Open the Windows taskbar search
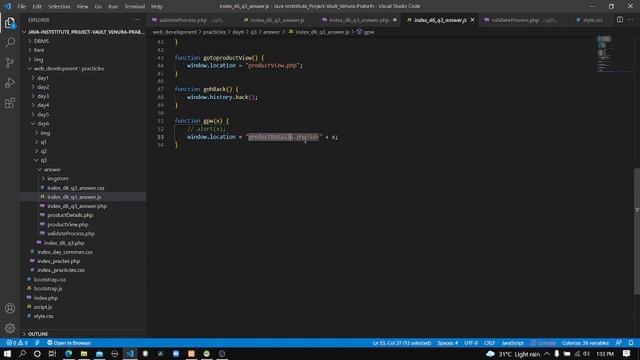Image resolution: width=640 pixels, height=360 pixels. 22,353
